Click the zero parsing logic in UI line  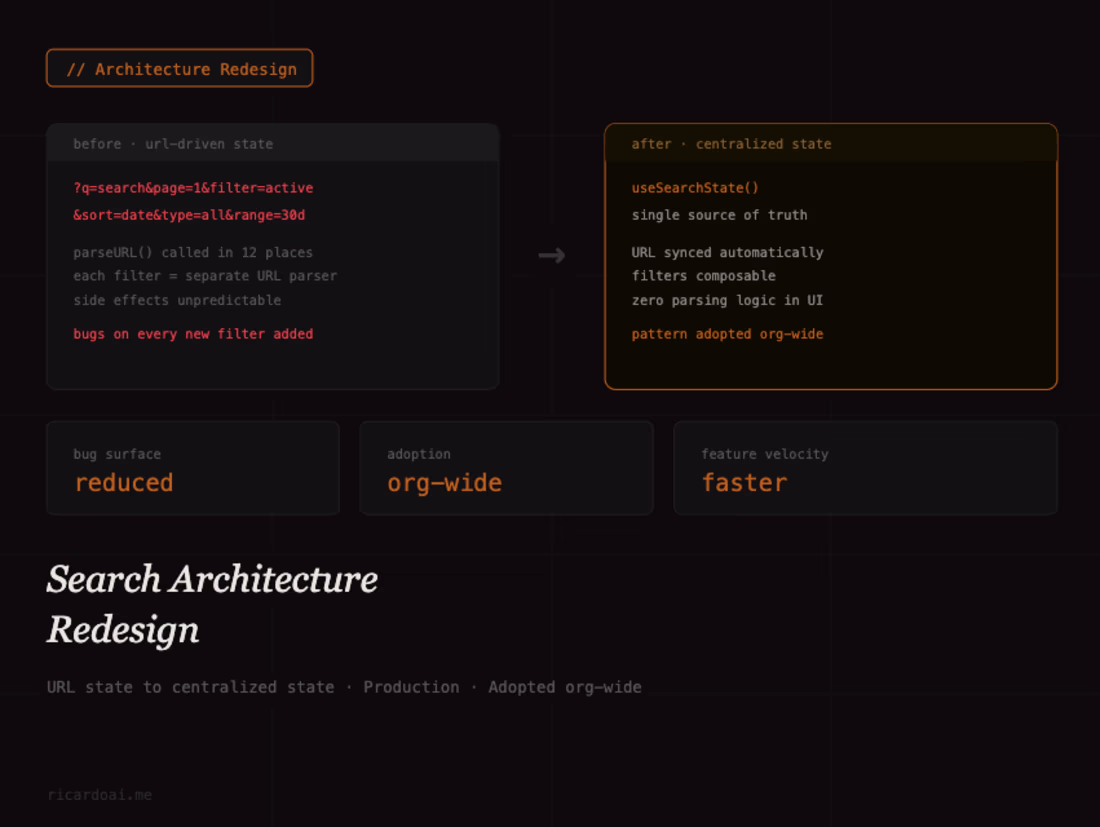pyautogui.click(x=726, y=300)
